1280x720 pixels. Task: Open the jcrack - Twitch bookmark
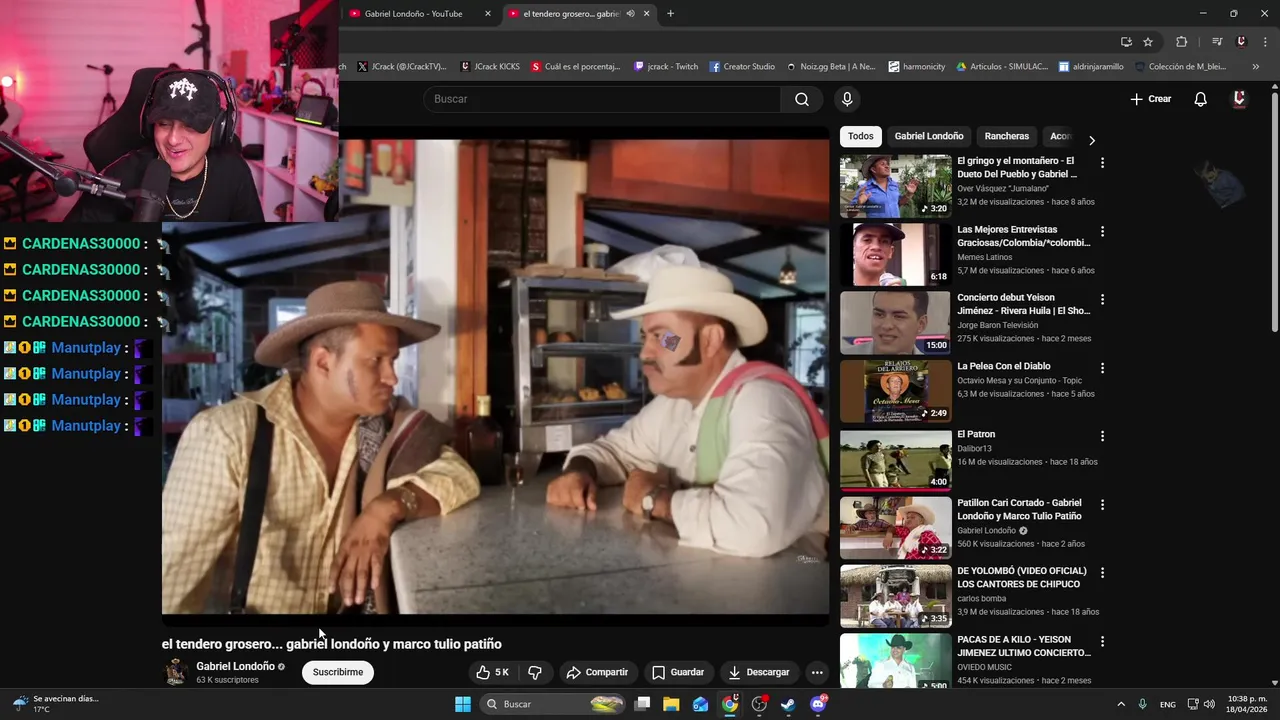click(x=666, y=66)
